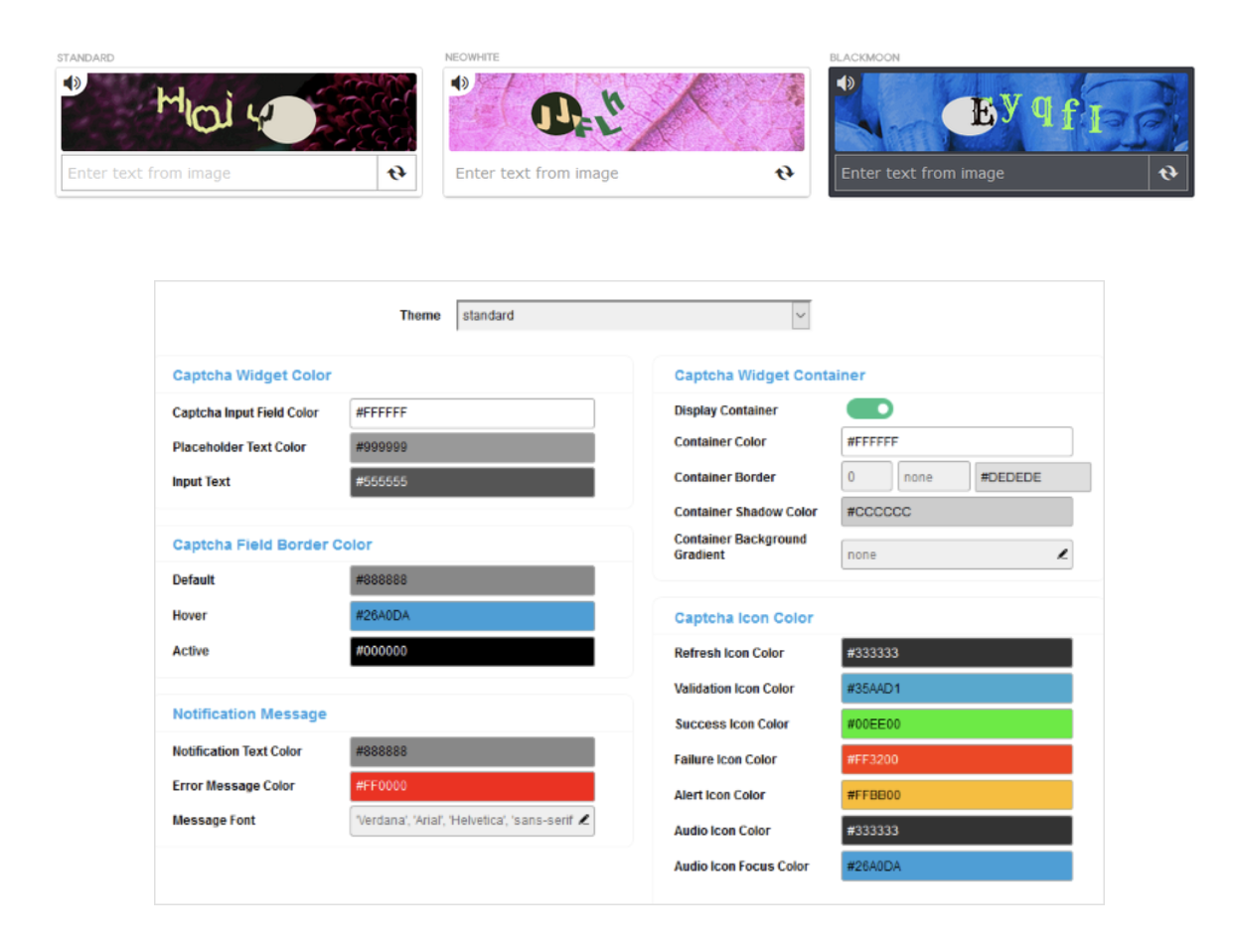The image size is (1234, 952).
Task: Click pencil icon in Message Font field
Action: point(584,820)
